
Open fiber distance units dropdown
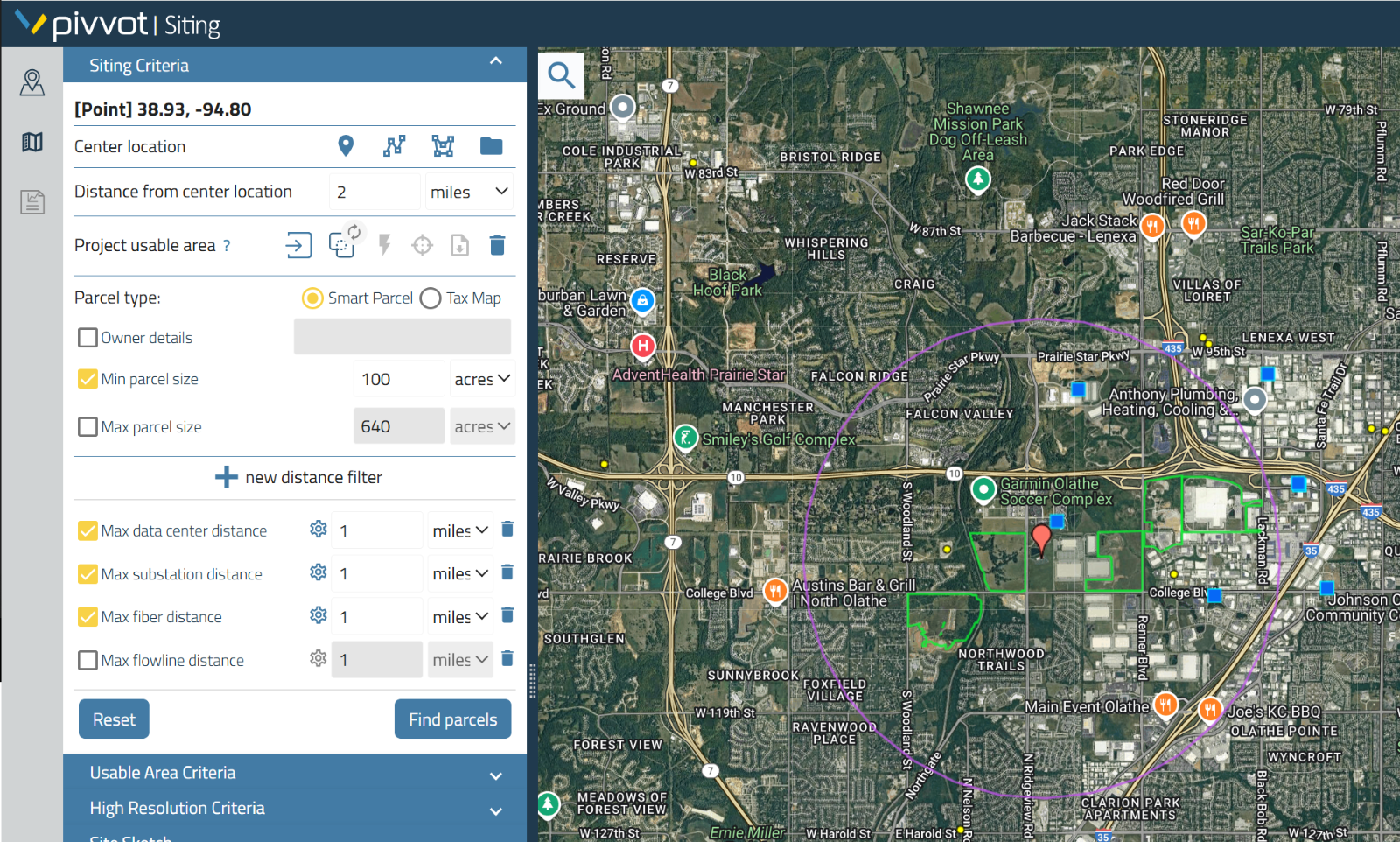(x=460, y=617)
